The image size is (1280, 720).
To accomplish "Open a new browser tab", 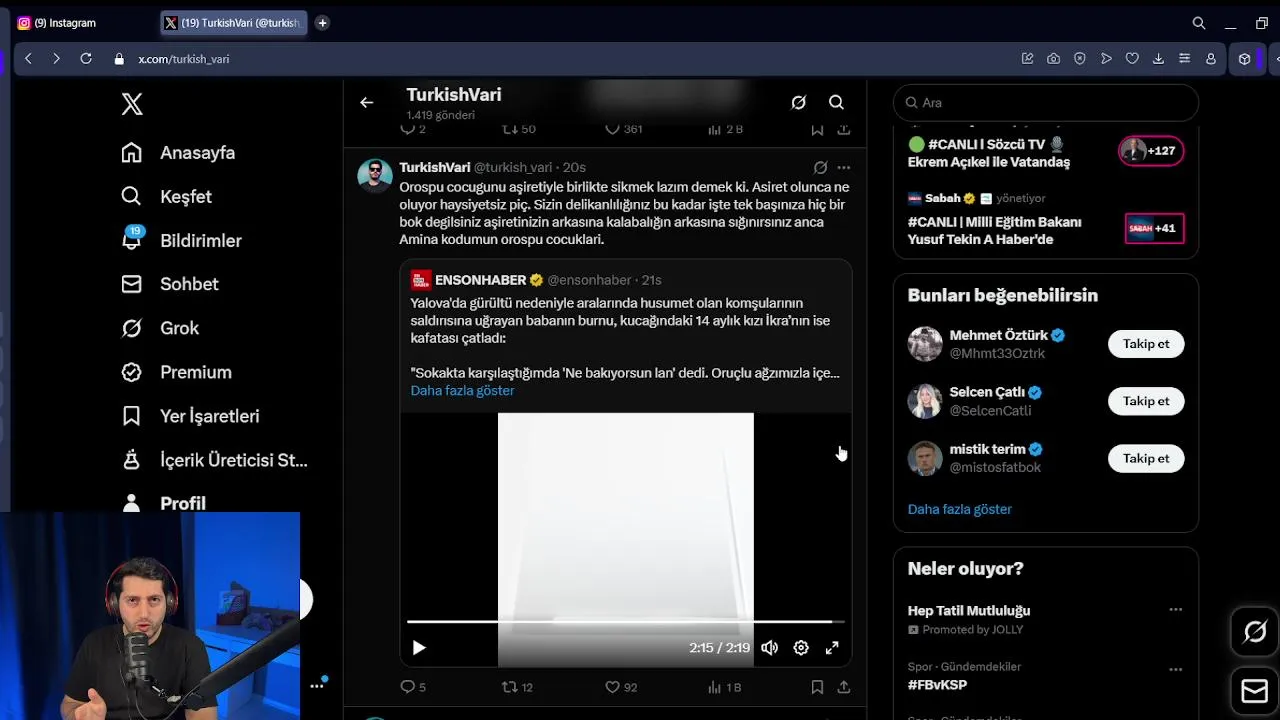I will (322, 23).
